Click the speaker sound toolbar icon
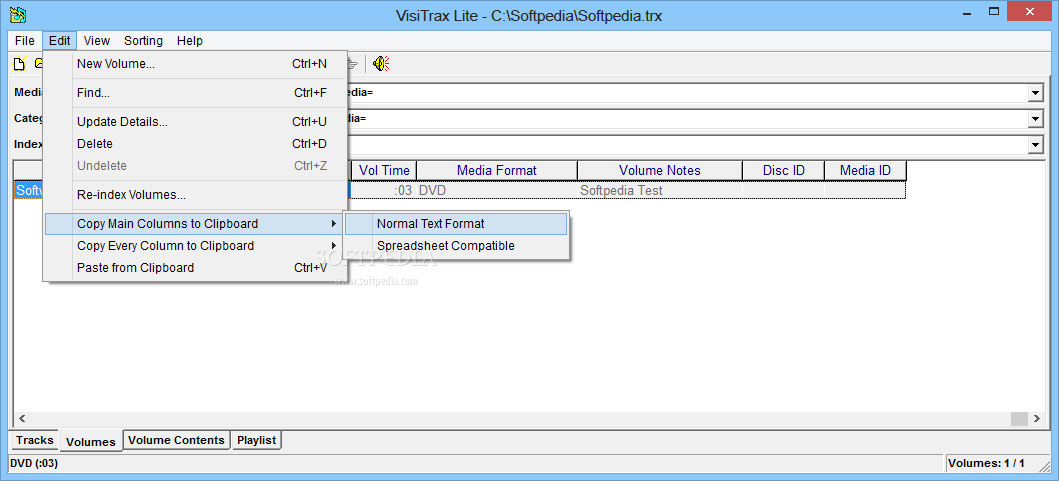The image size is (1059, 481). (382, 64)
